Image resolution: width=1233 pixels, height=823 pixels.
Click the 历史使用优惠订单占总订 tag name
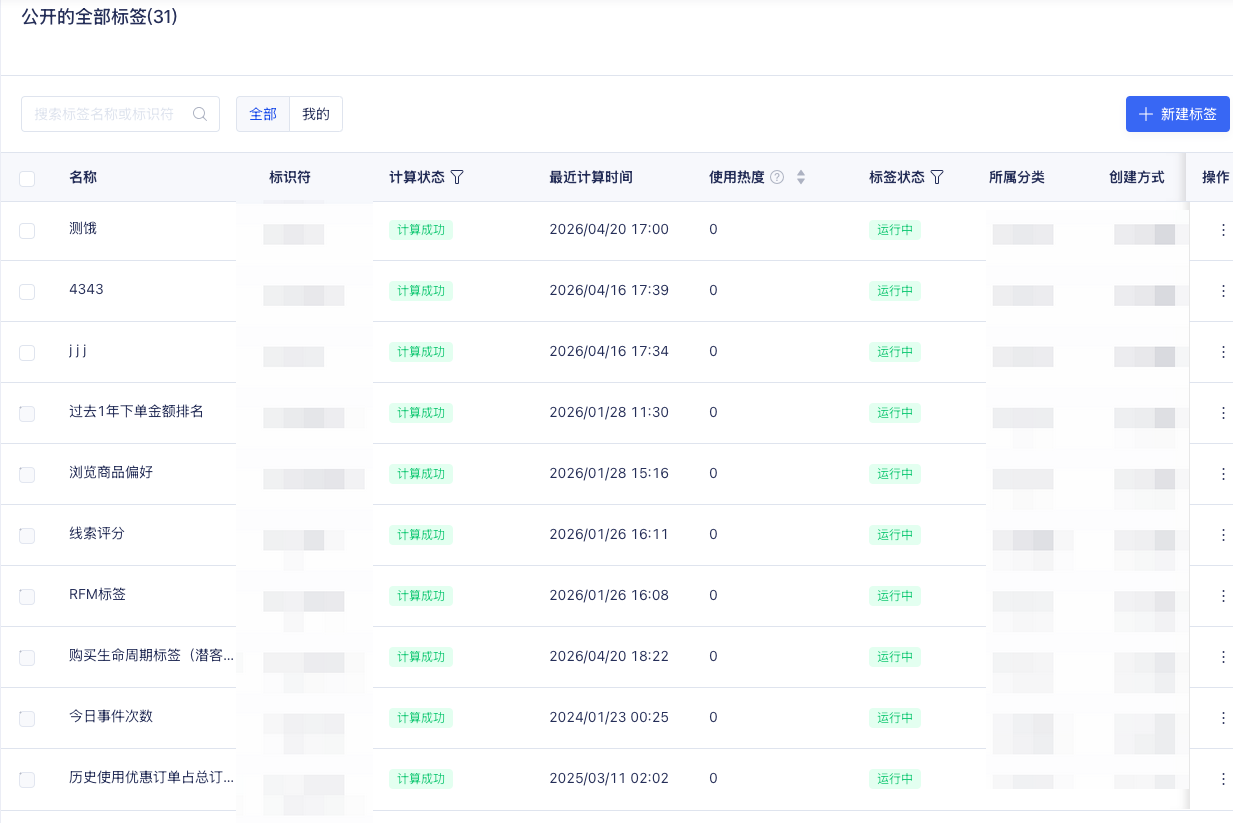(152, 778)
